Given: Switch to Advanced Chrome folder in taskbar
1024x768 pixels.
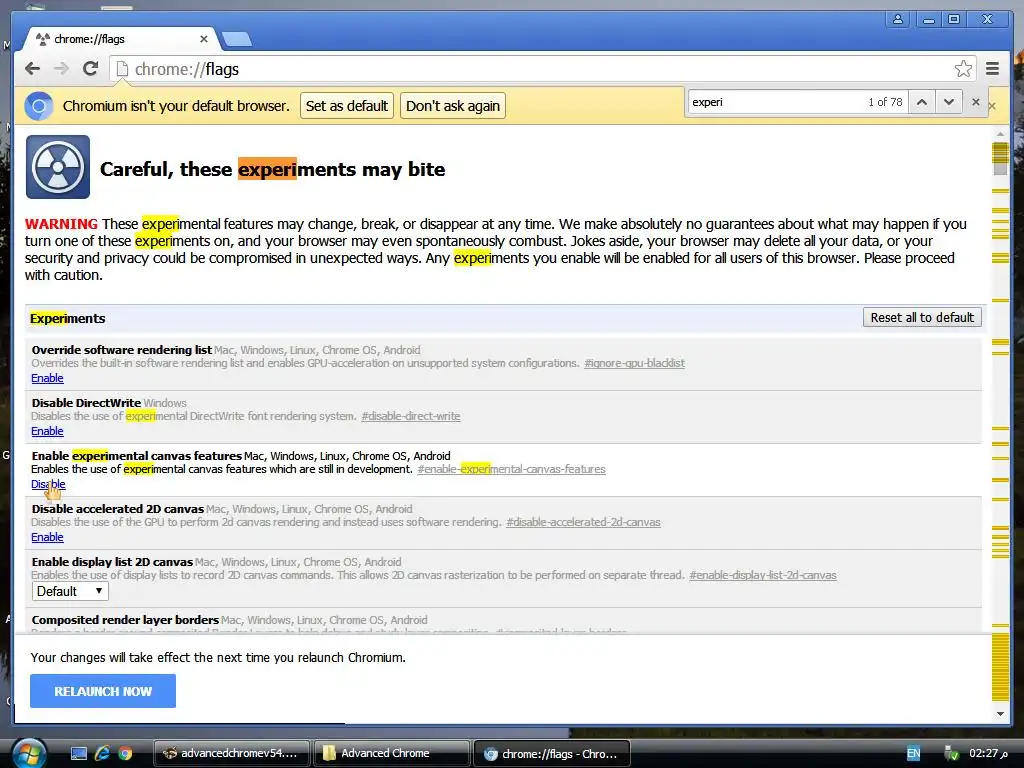Looking at the screenshot, I should pyautogui.click(x=391, y=754).
